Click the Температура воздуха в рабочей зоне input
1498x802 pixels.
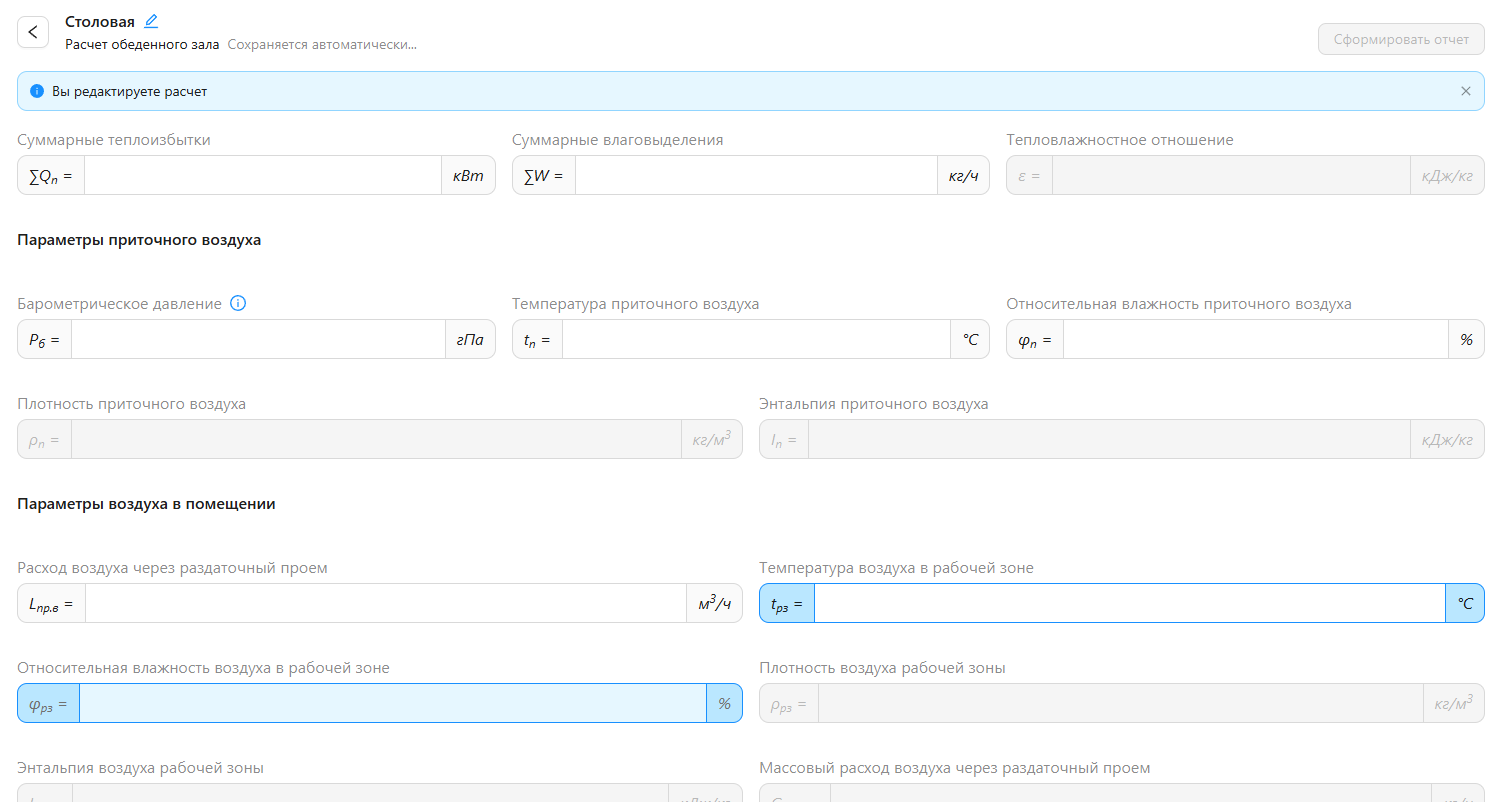point(1129,604)
